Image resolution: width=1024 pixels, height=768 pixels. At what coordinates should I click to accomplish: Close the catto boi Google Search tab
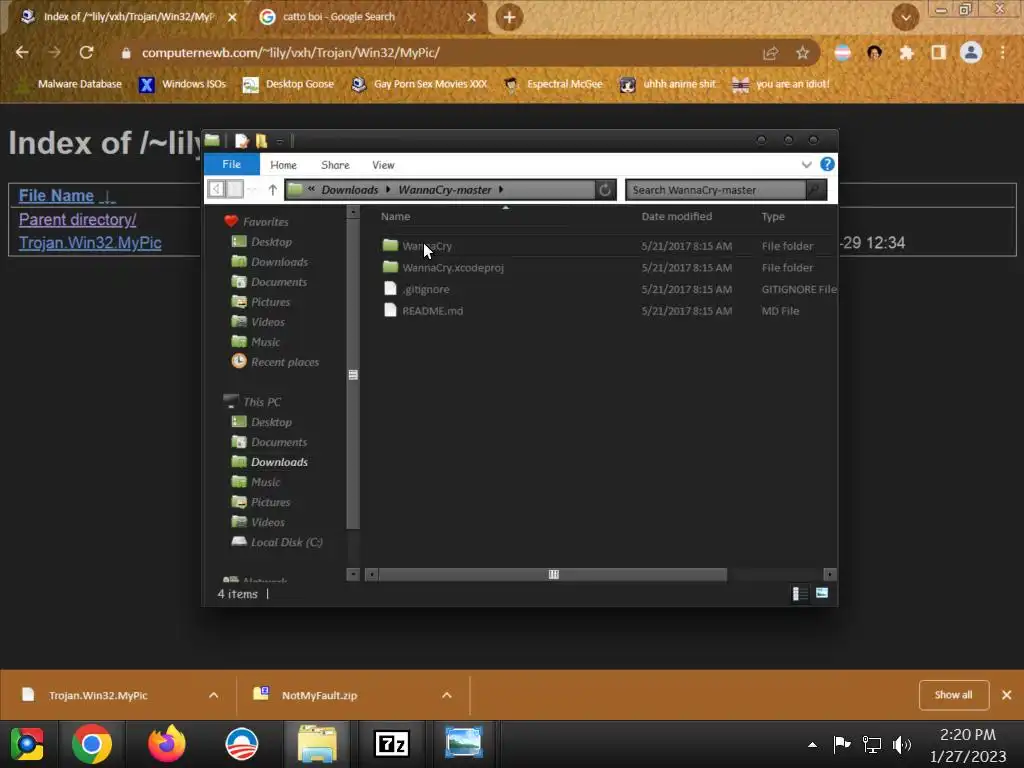tap(472, 17)
